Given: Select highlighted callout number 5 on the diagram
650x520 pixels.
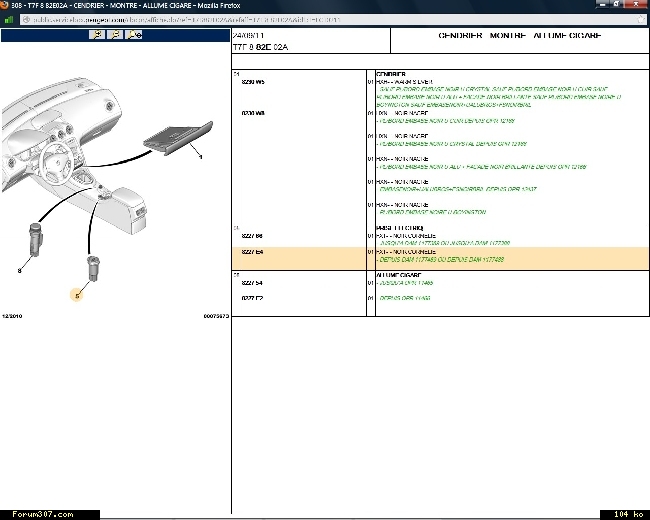Looking at the screenshot, I should pos(77,295).
